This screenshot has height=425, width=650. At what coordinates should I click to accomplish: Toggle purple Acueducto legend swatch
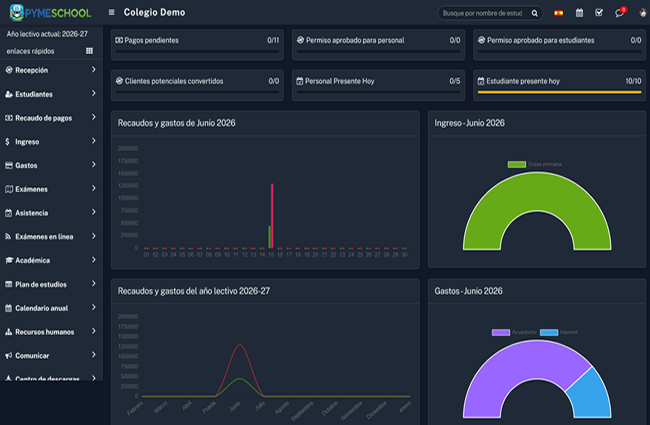click(501, 332)
